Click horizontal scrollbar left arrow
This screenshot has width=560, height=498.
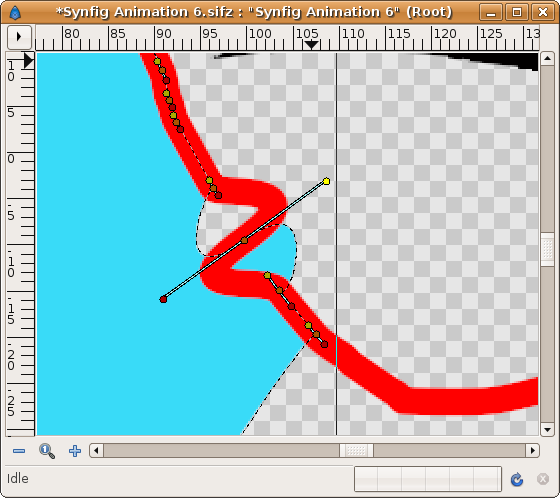(x=96, y=450)
